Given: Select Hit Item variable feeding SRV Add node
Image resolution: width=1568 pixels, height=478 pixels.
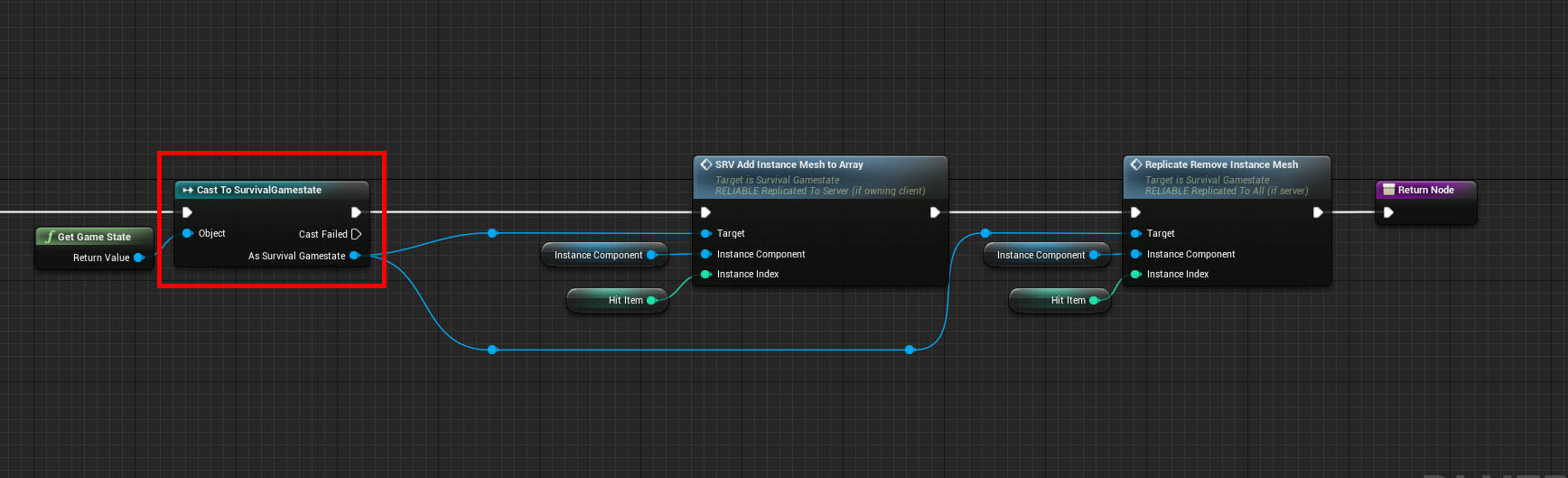Looking at the screenshot, I should click(617, 300).
